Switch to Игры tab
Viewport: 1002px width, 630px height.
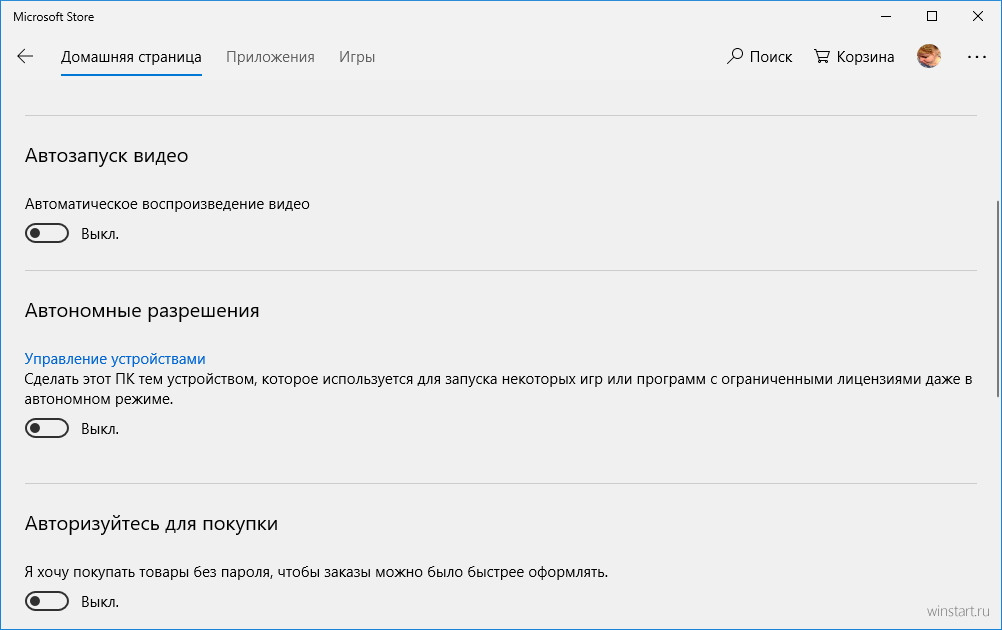click(x=357, y=57)
